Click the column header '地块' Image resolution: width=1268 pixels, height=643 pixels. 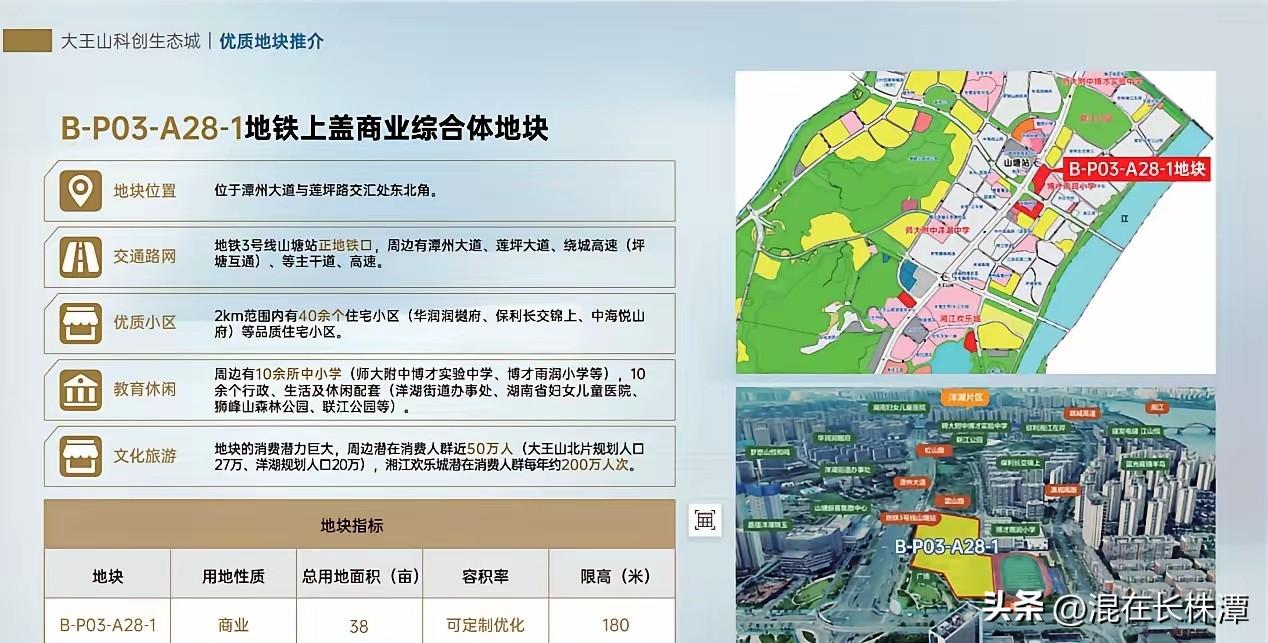(107, 576)
